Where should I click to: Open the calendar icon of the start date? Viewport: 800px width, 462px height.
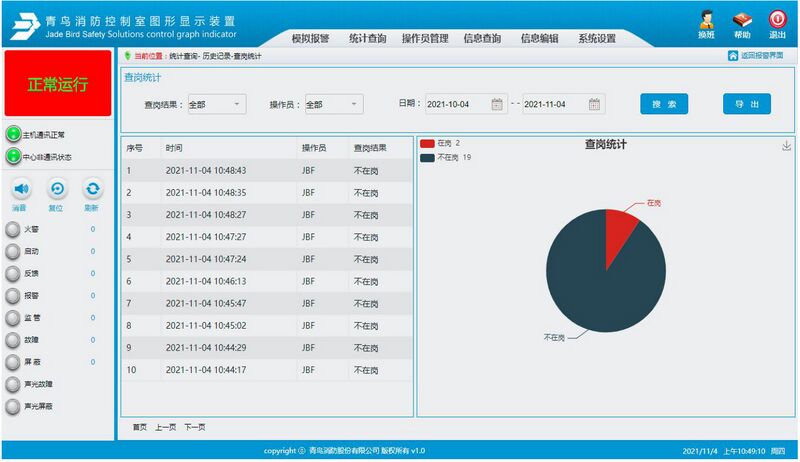pos(497,104)
